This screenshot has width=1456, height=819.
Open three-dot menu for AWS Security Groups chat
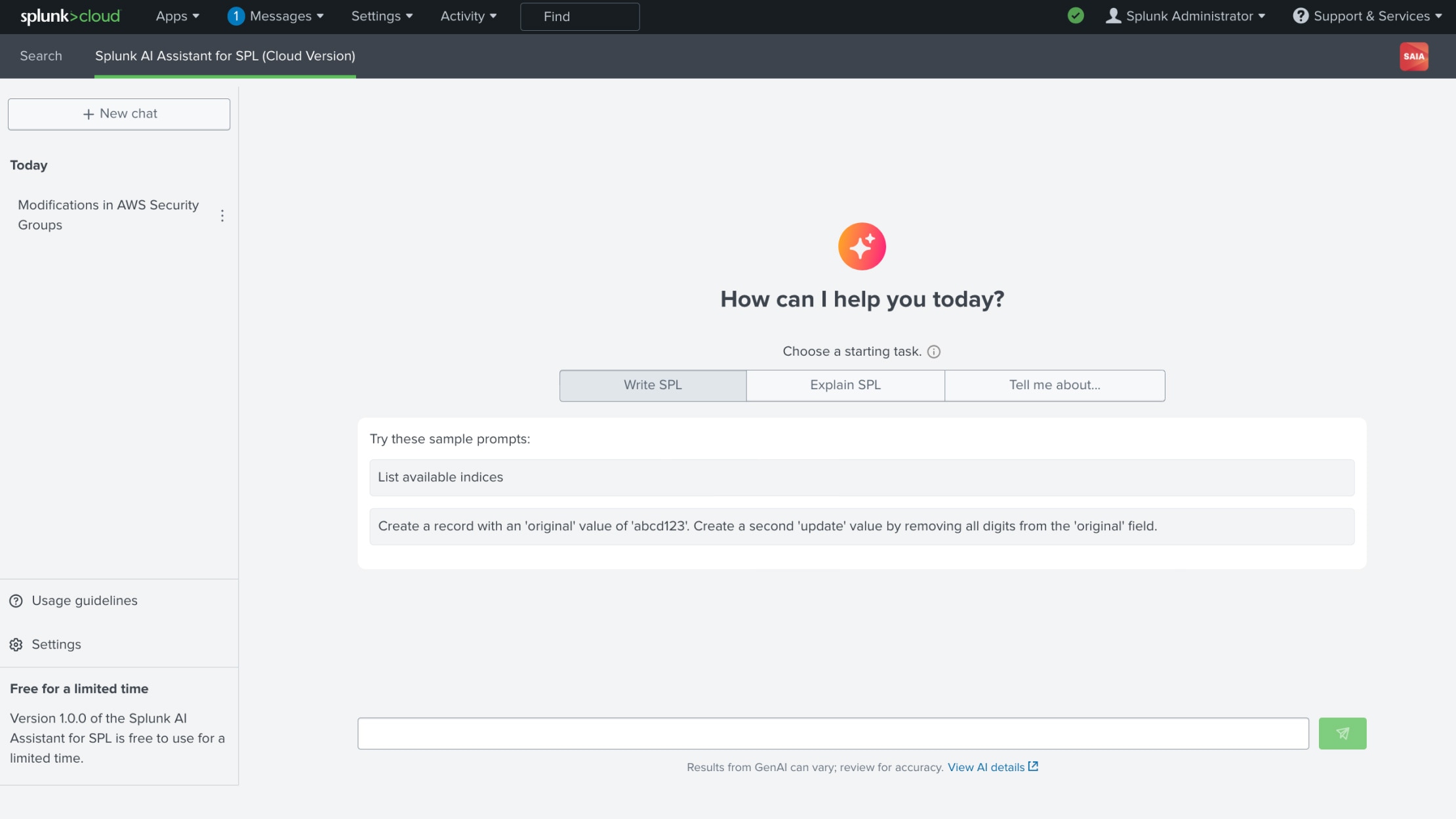coord(222,216)
